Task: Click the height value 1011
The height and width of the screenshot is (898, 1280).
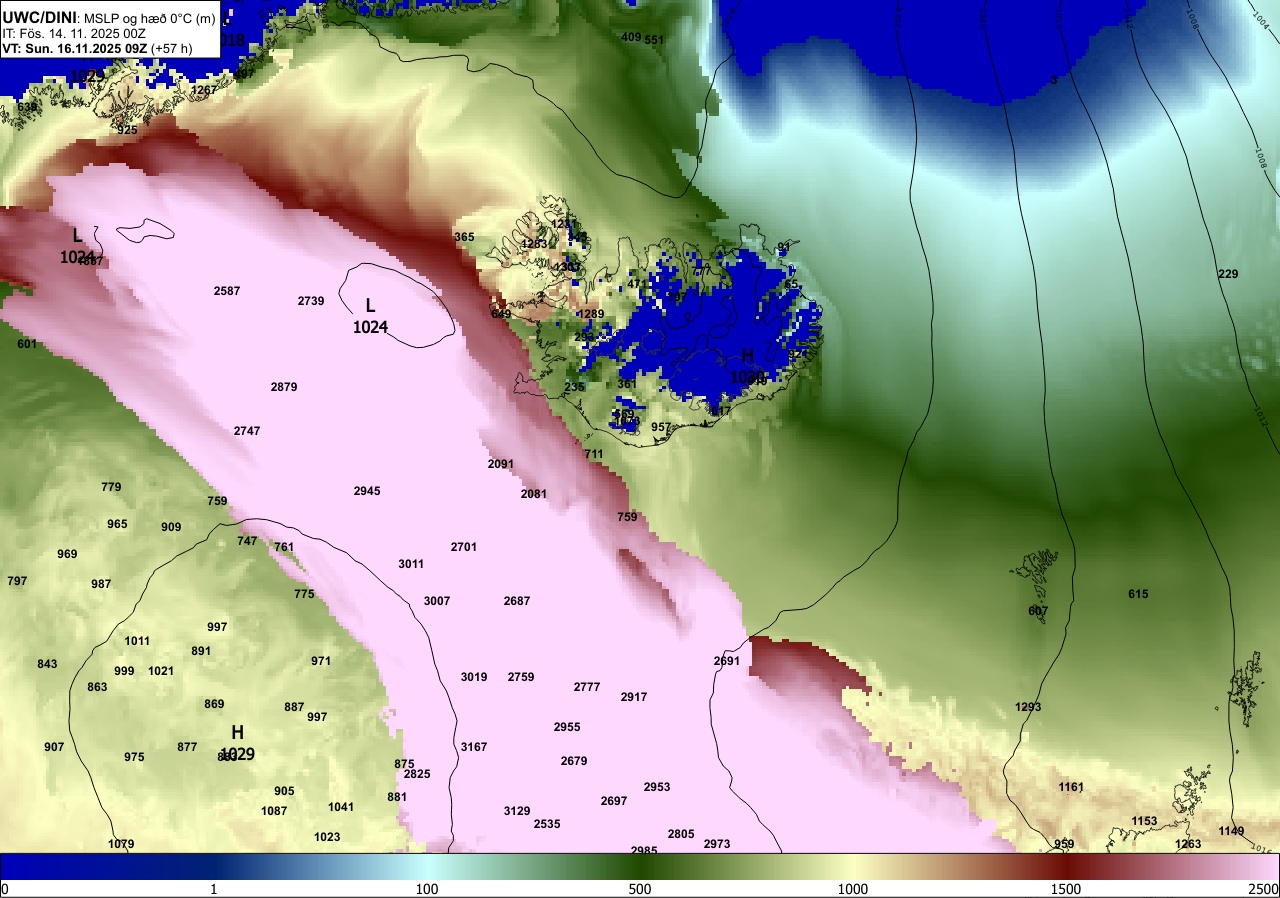Action: (137, 641)
